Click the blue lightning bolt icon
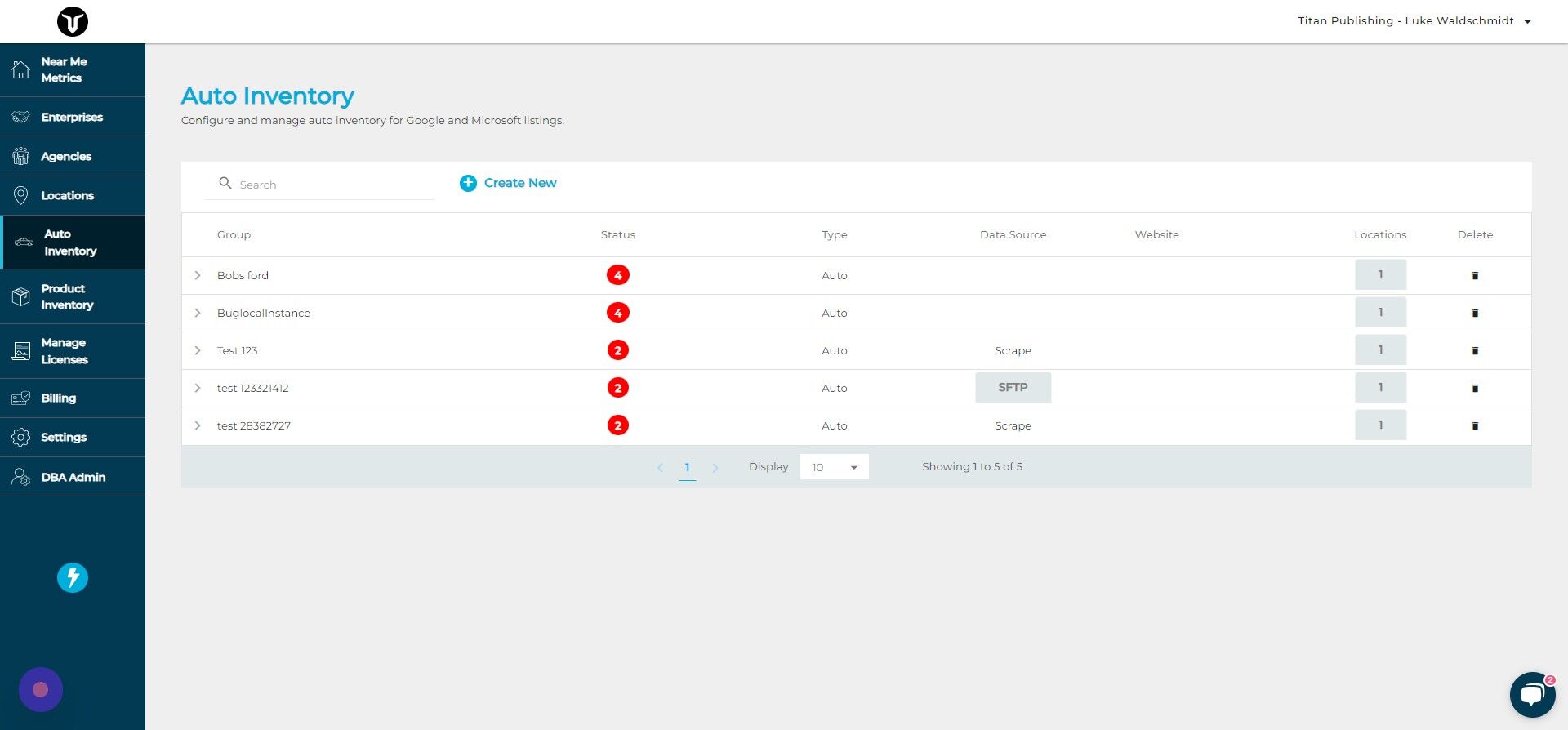This screenshot has height=730, width=1568. (x=73, y=577)
